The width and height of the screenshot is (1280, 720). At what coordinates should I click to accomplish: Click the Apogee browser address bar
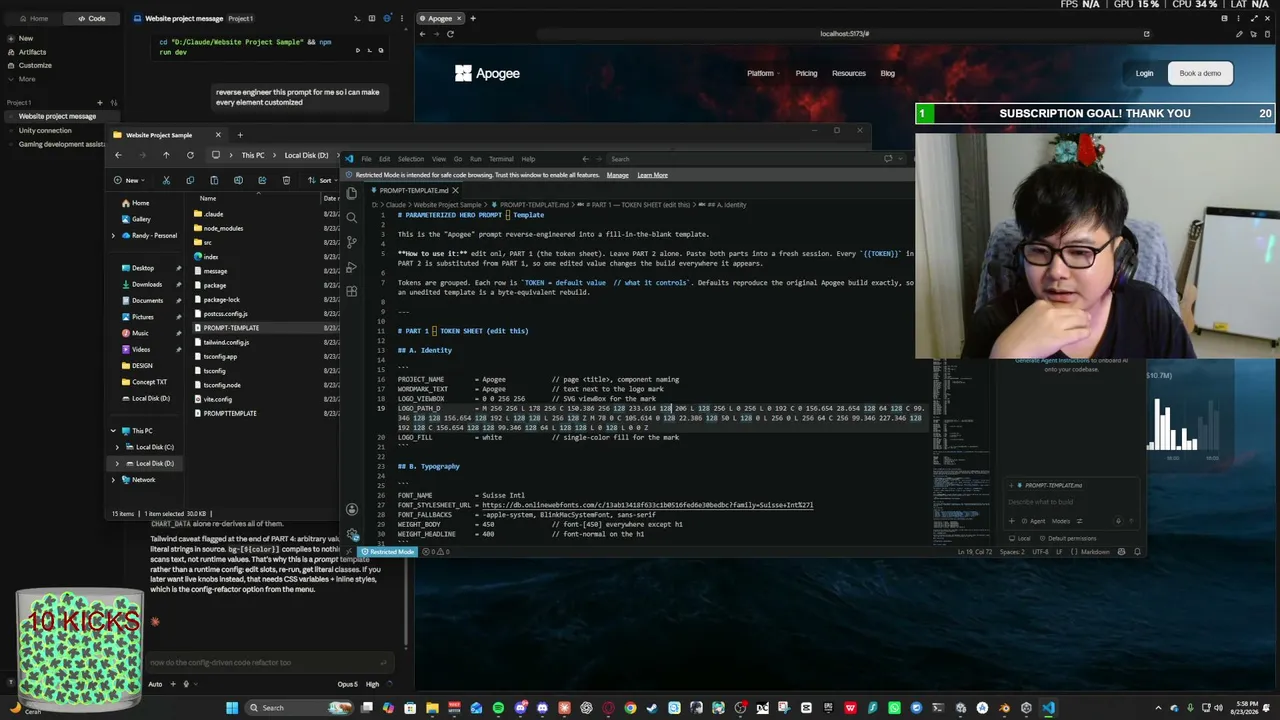844,34
